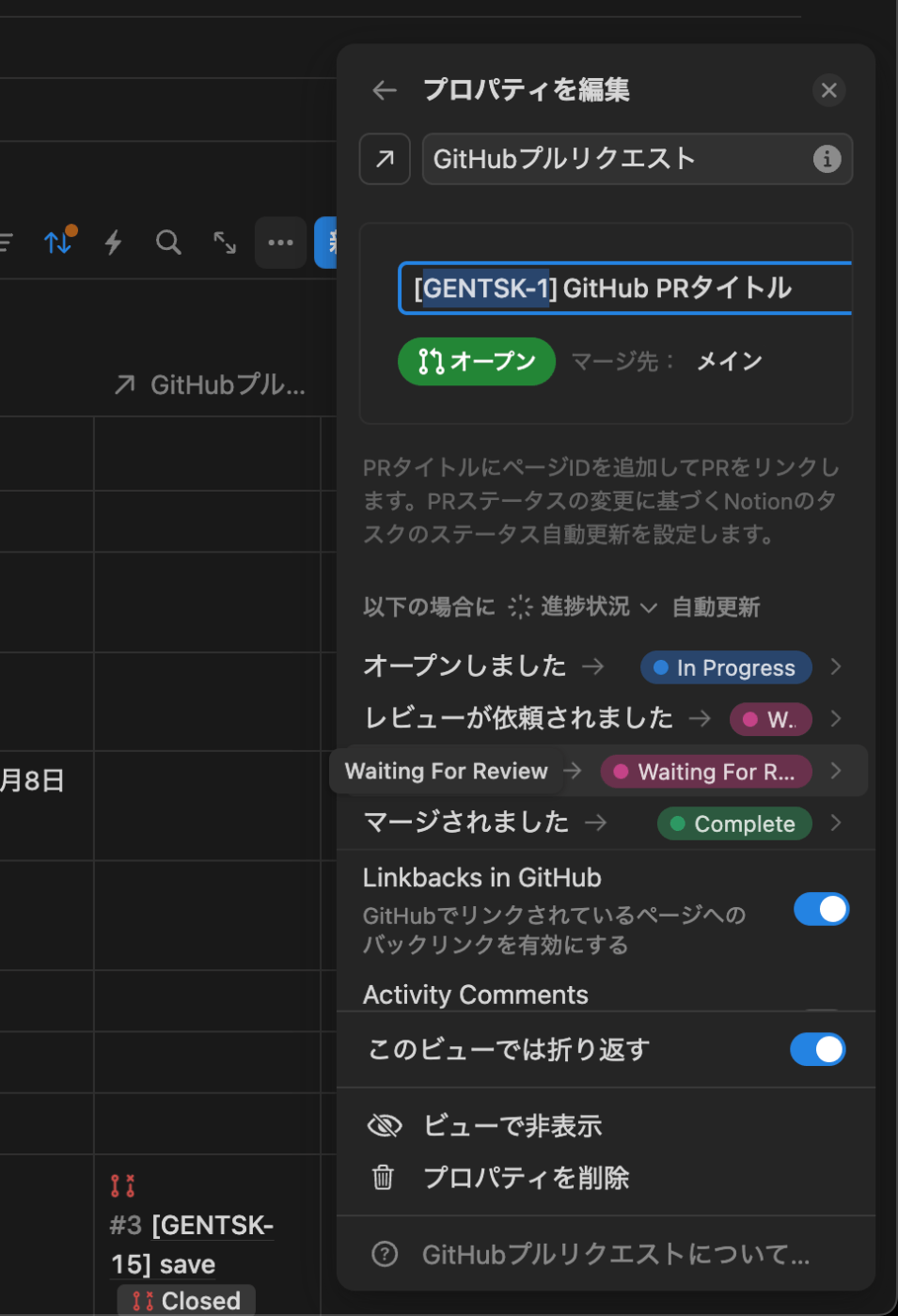Open the sort arrows icon in toolbar
Screen dimensions: 898x1316
[x=60, y=242]
